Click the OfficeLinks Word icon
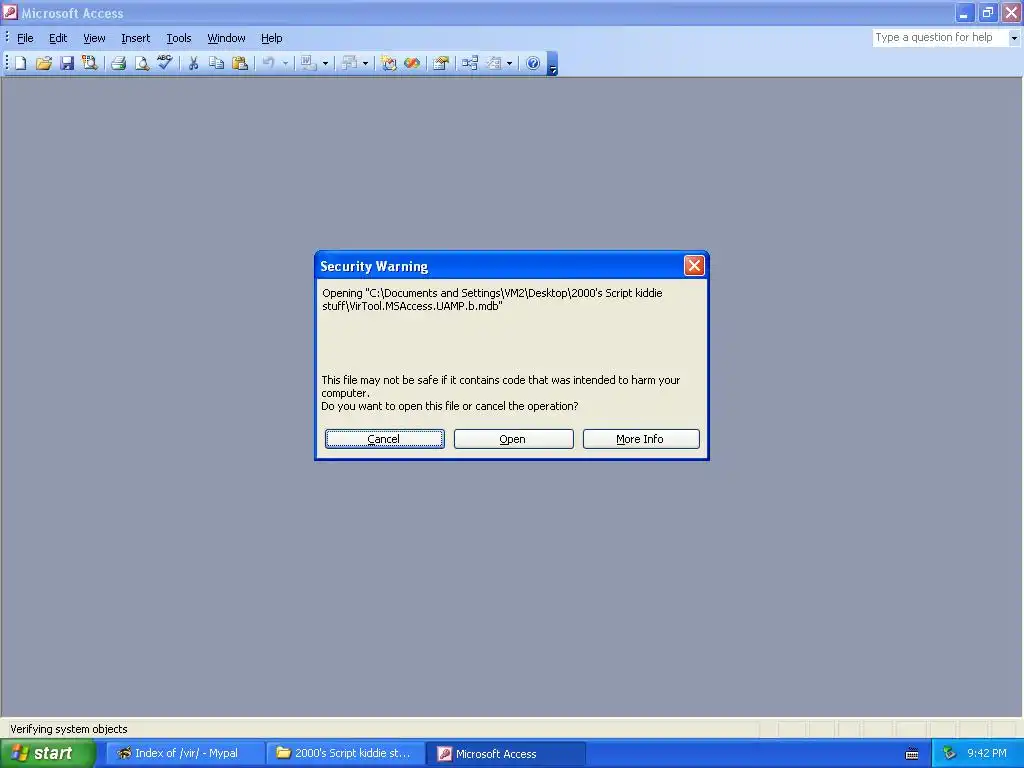The height and width of the screenshot is (768, 1024). [308, 63]
